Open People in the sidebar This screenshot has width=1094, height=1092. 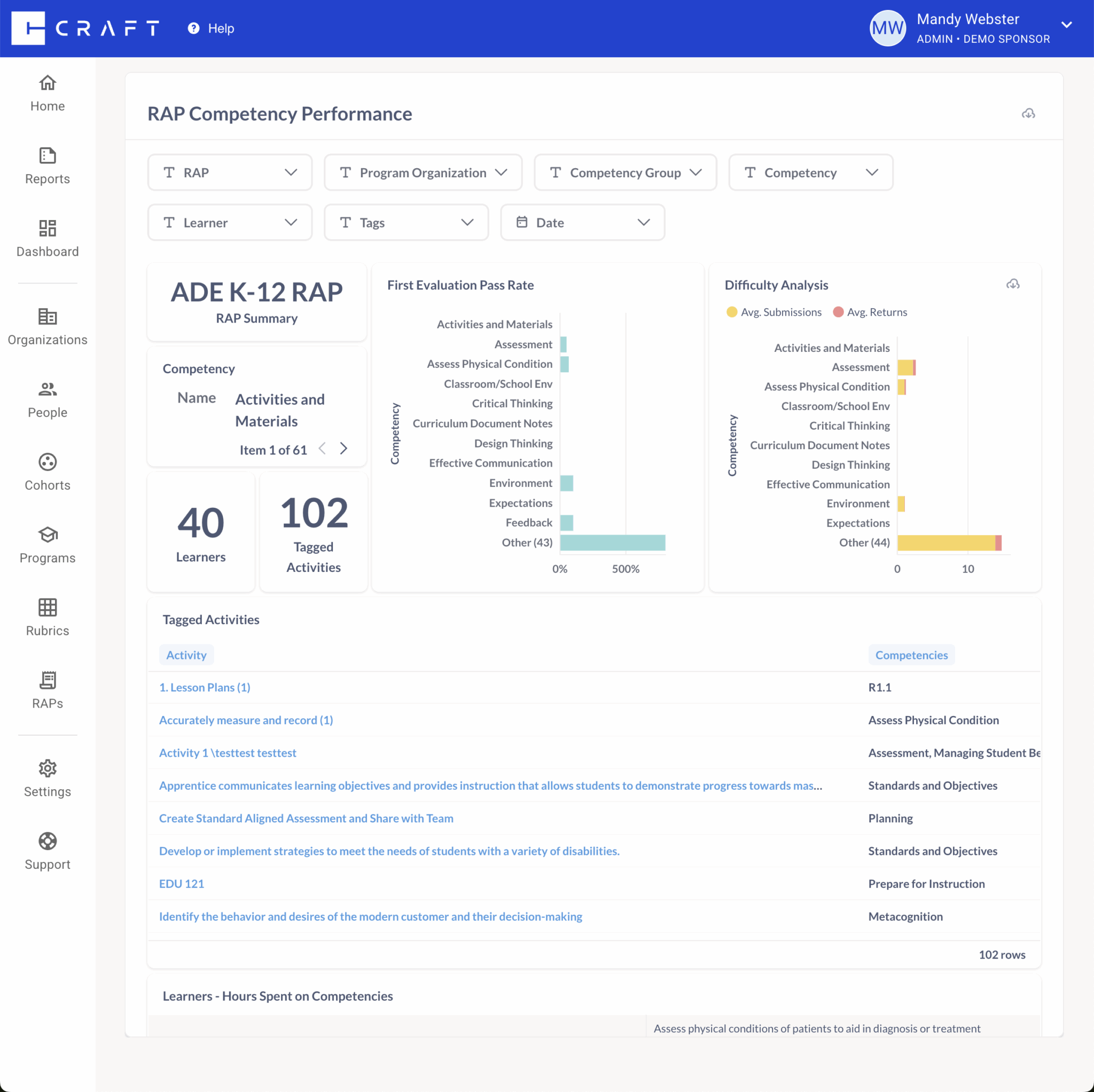[x=48, y=399]
